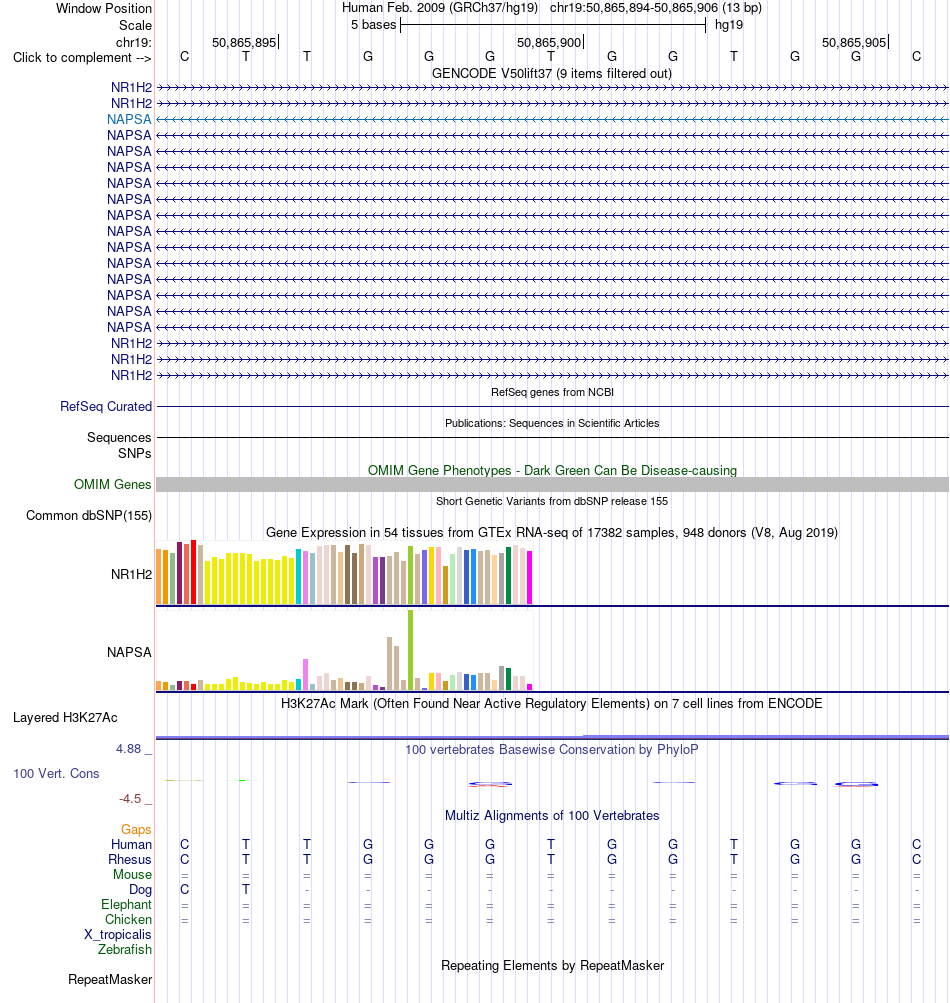950x1003 pixels.
Task: Select the Scale track label
Action: [135, 26]
